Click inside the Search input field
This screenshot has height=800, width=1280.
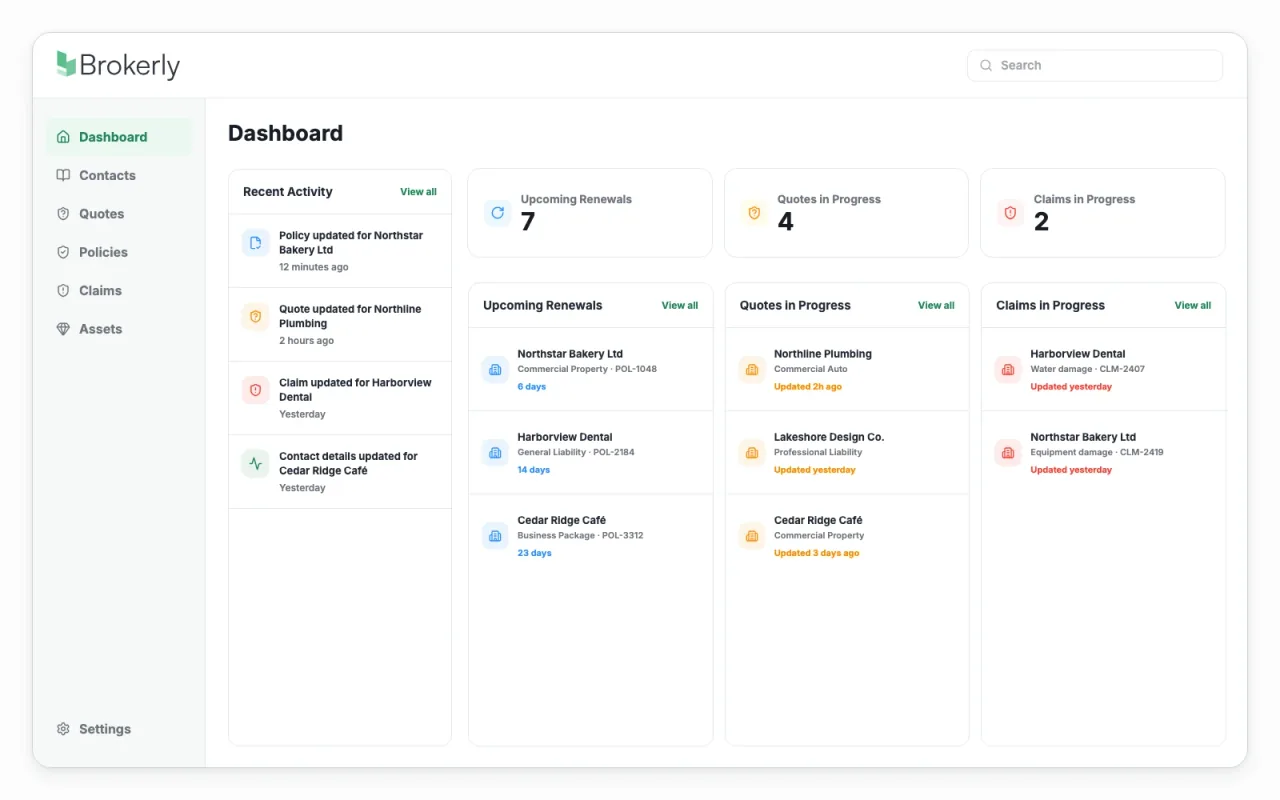click(1095, 65)
